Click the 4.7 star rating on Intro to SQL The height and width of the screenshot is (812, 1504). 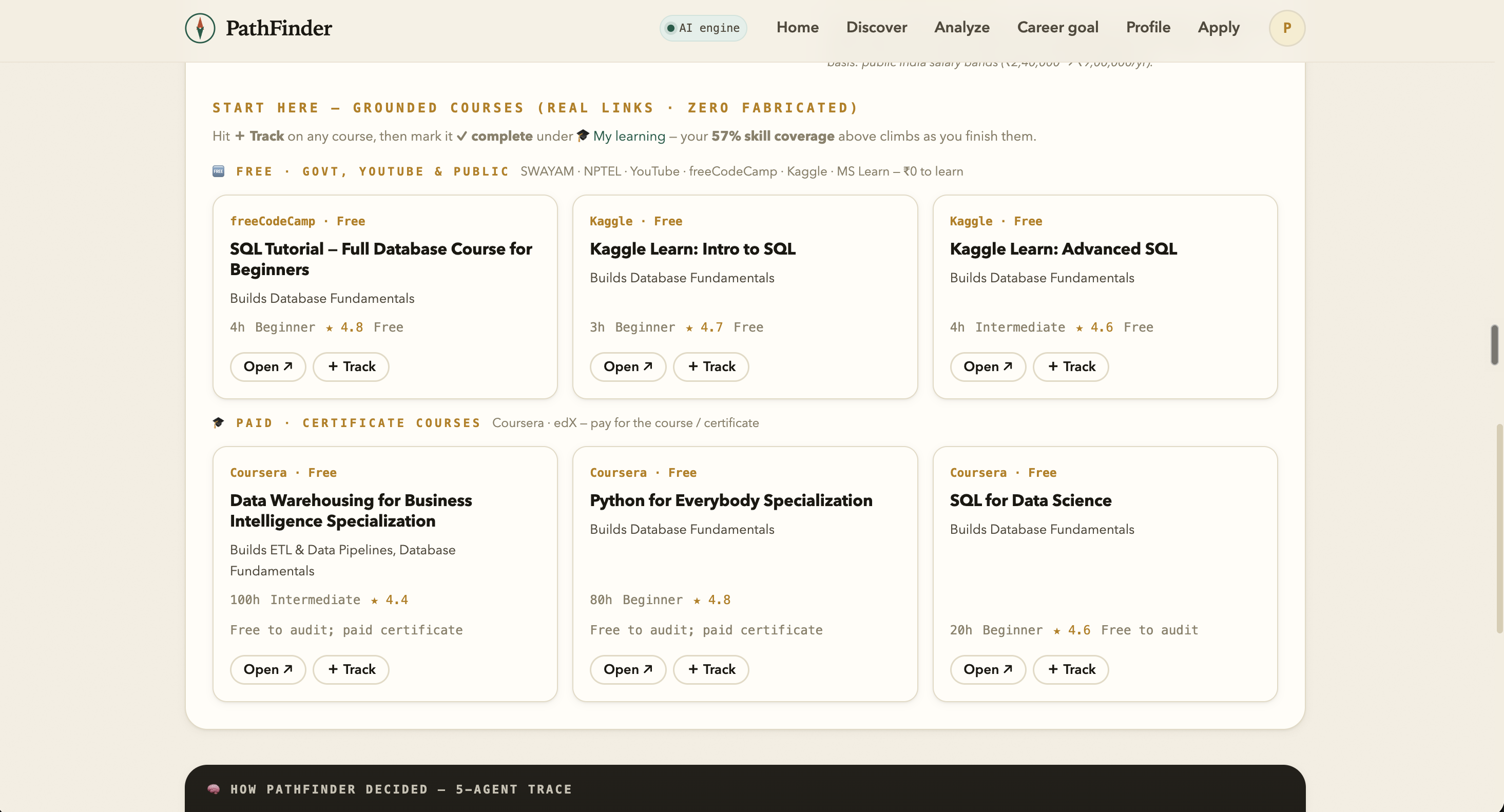pyautogui.click(x=704, y=327)
